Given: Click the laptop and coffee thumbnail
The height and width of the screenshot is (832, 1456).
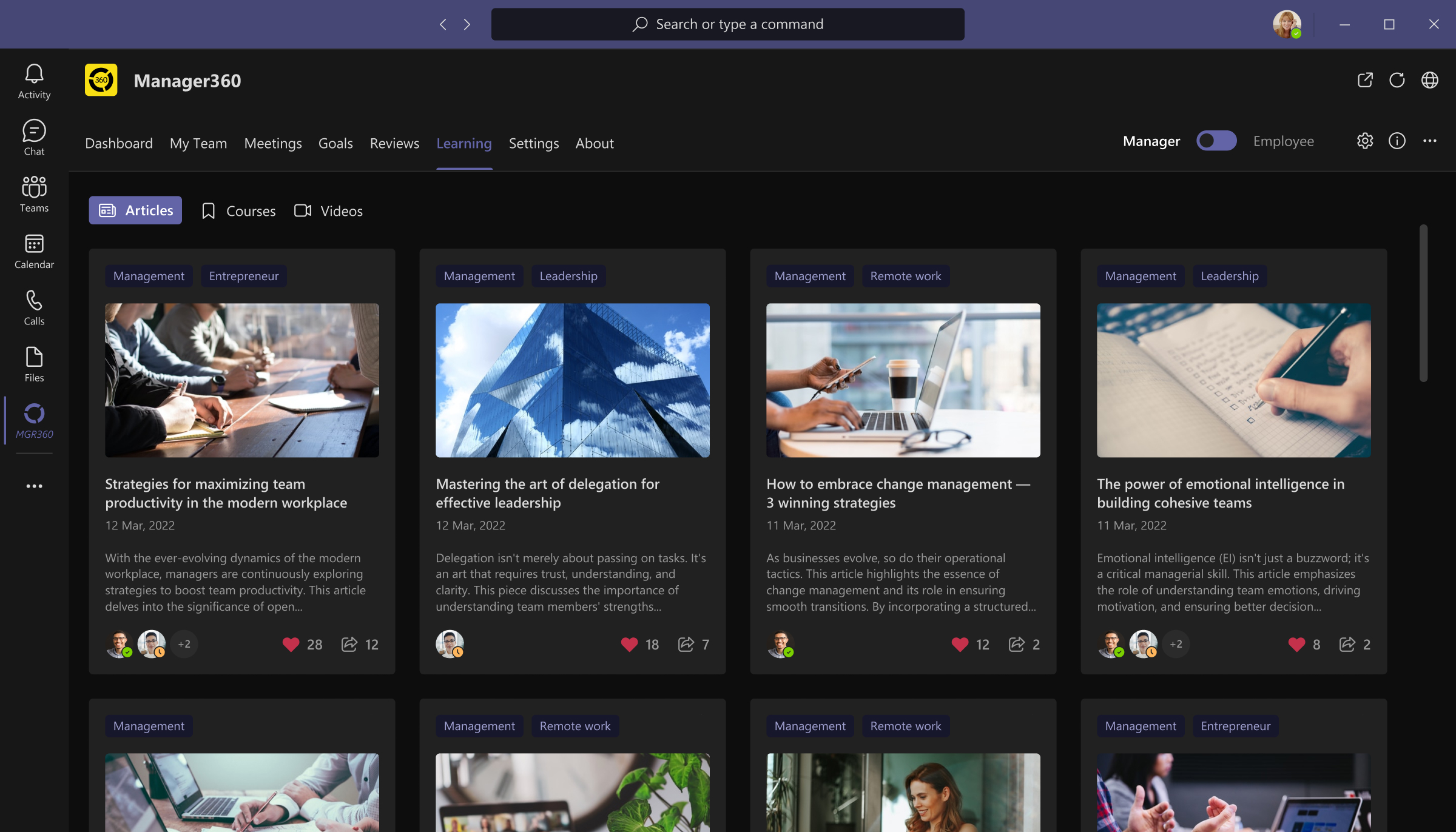Looking at the screenshot, I should click(x=903, y=380).
